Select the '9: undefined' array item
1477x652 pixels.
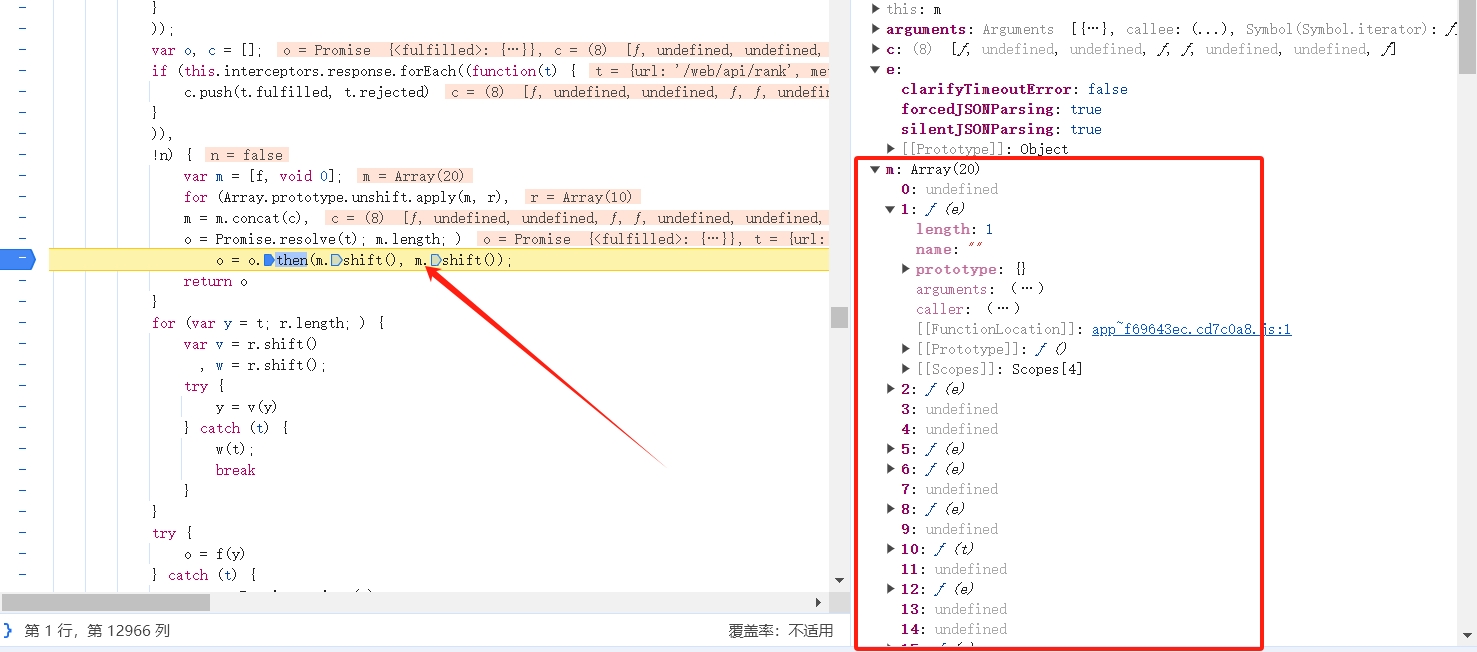coord(949,529)
